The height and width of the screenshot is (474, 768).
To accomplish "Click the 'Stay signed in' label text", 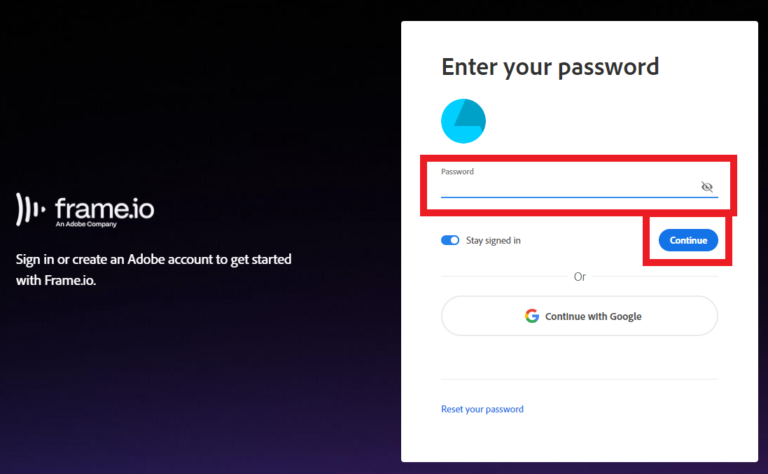I will coord(493,241).
